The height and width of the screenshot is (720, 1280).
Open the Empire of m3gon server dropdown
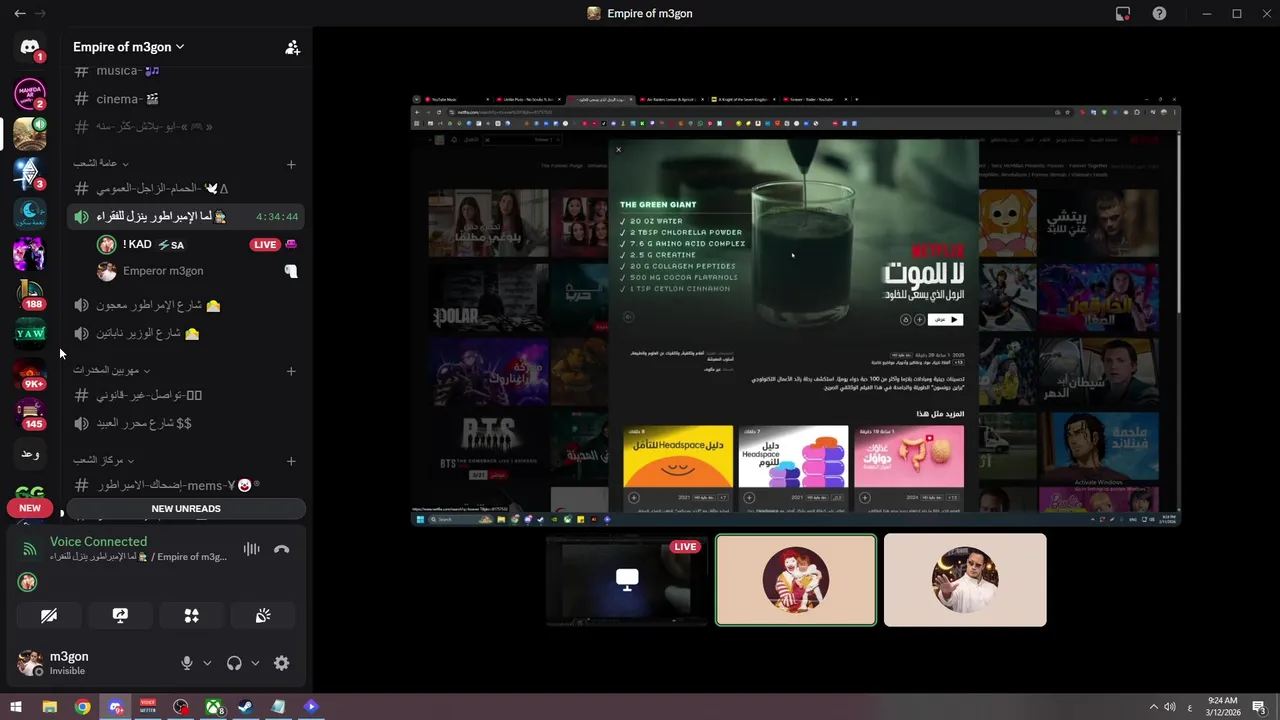point(129,47)
